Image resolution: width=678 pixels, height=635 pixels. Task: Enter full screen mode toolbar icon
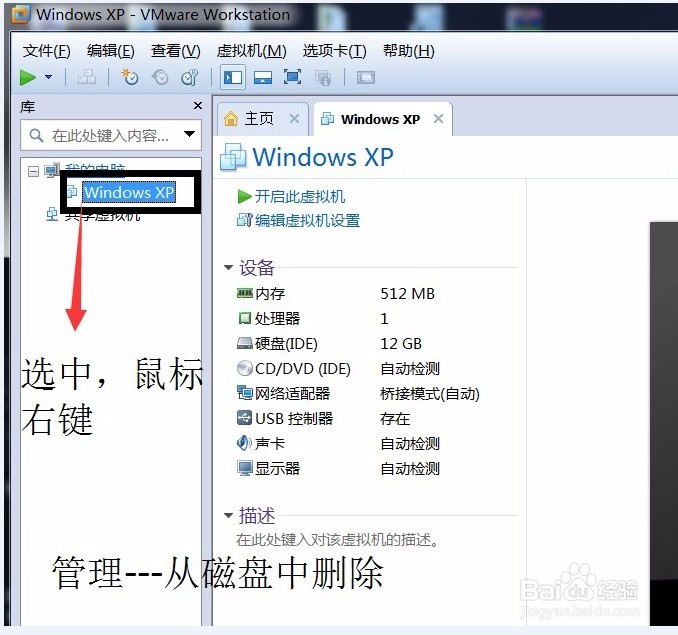[292, 78]
